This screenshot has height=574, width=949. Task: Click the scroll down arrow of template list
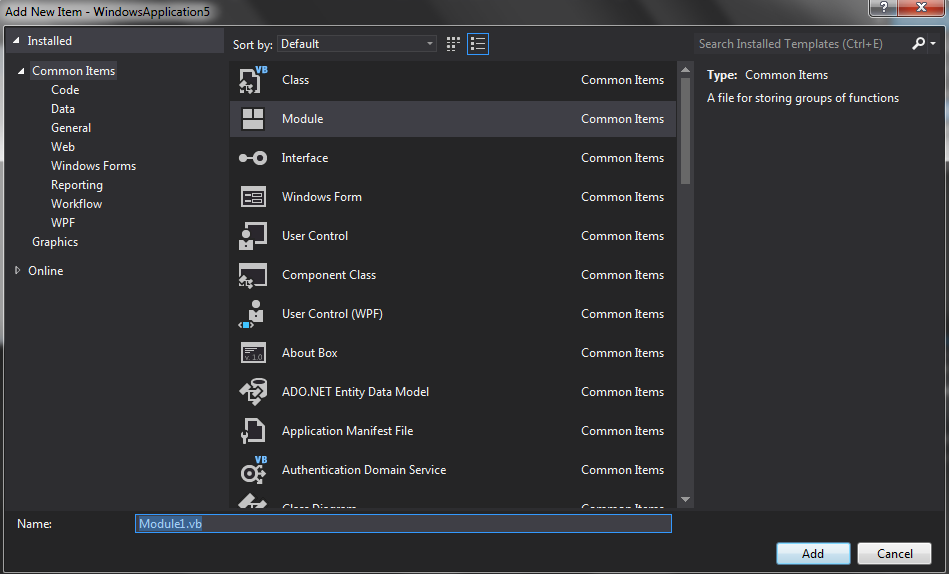click(x=685, y=500)
